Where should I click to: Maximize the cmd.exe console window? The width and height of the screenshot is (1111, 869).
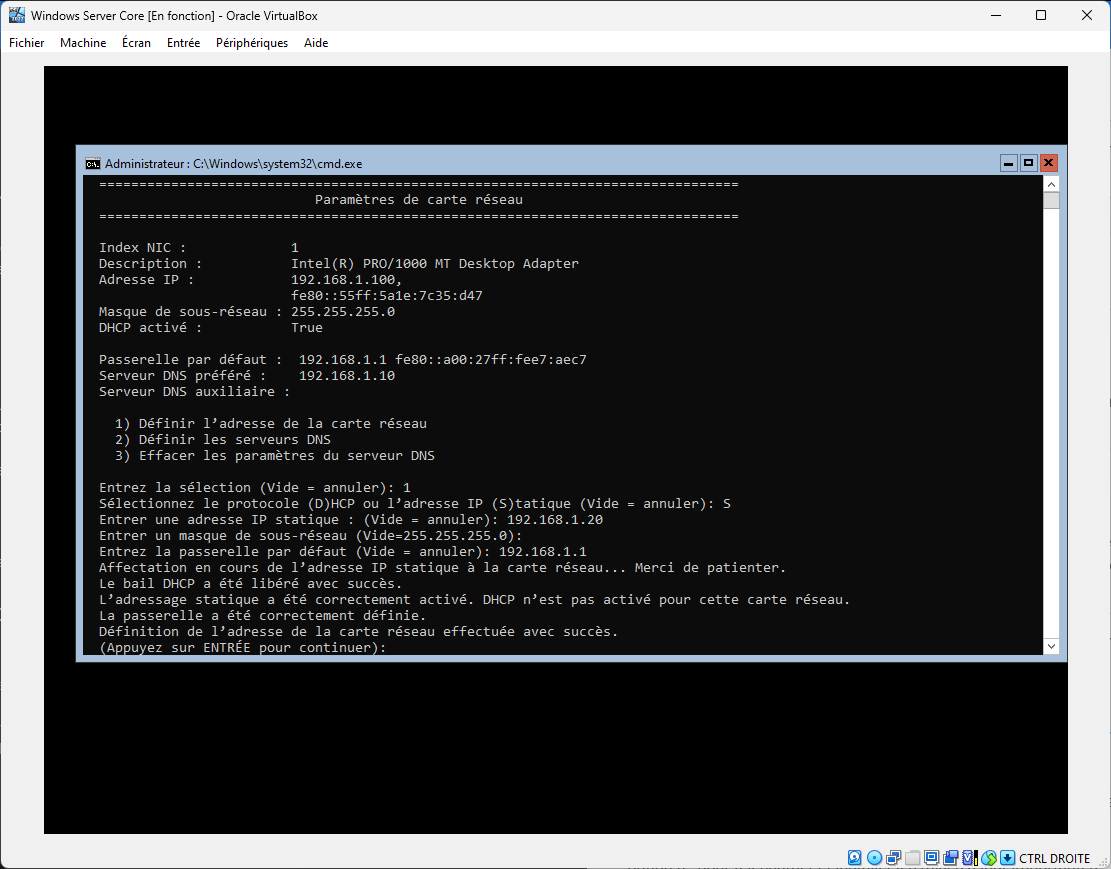tap(1028, 163)
